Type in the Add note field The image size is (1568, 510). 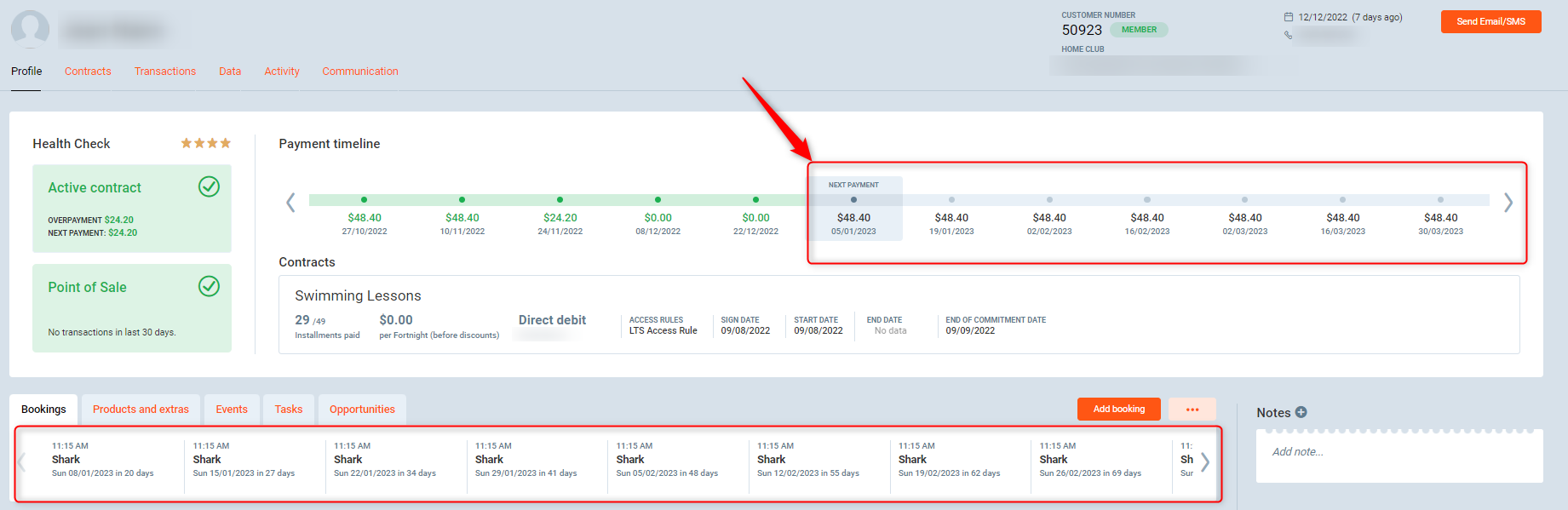(1397, 452)
